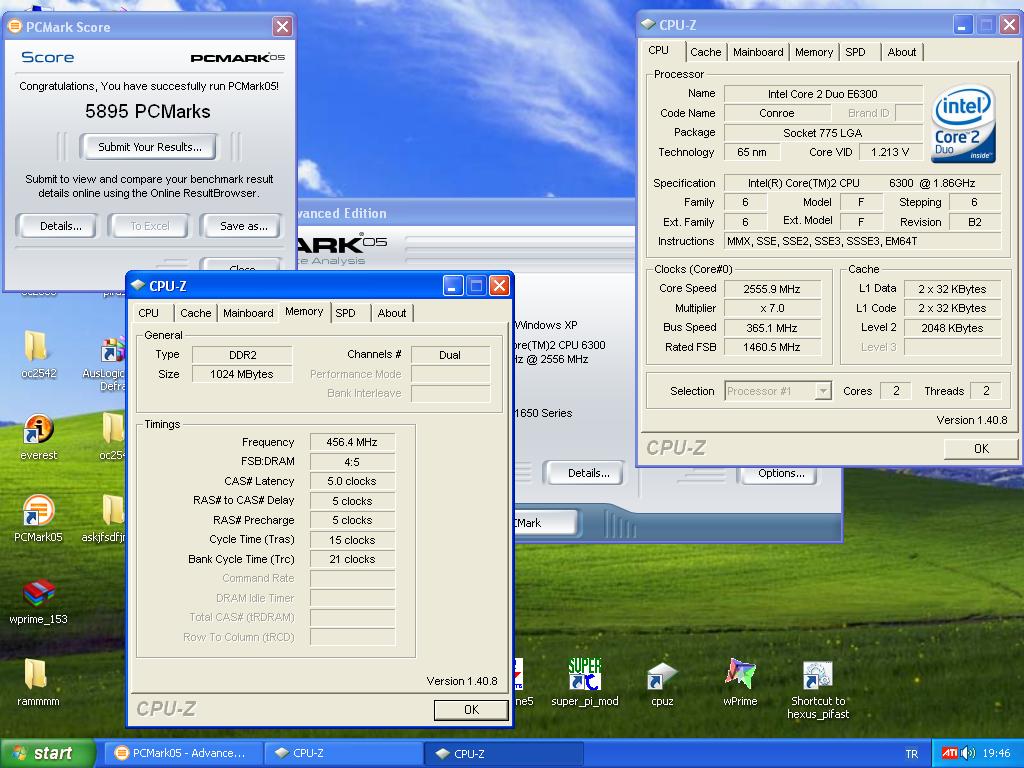Click the Package Socket 775 LGA value
The height and width of the screenshot is (768, 1024).
(823, 133)
